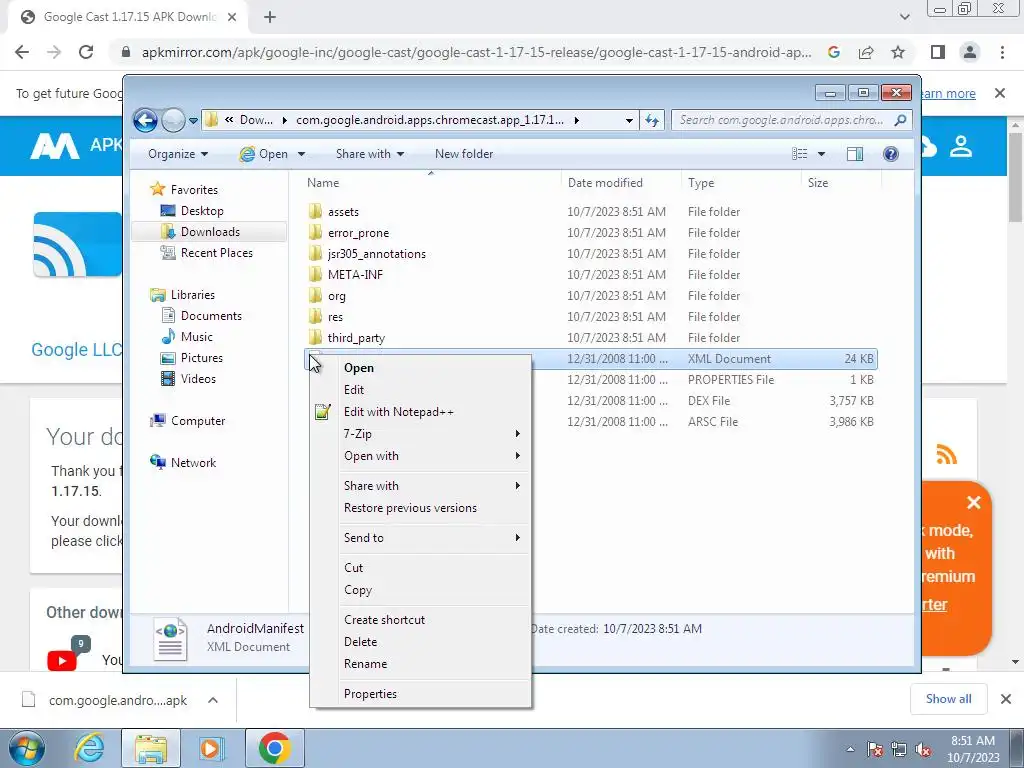Select the error_prone folder
Image resolution: width=1024 pixels, height=768 pixels.
point(358,232)
